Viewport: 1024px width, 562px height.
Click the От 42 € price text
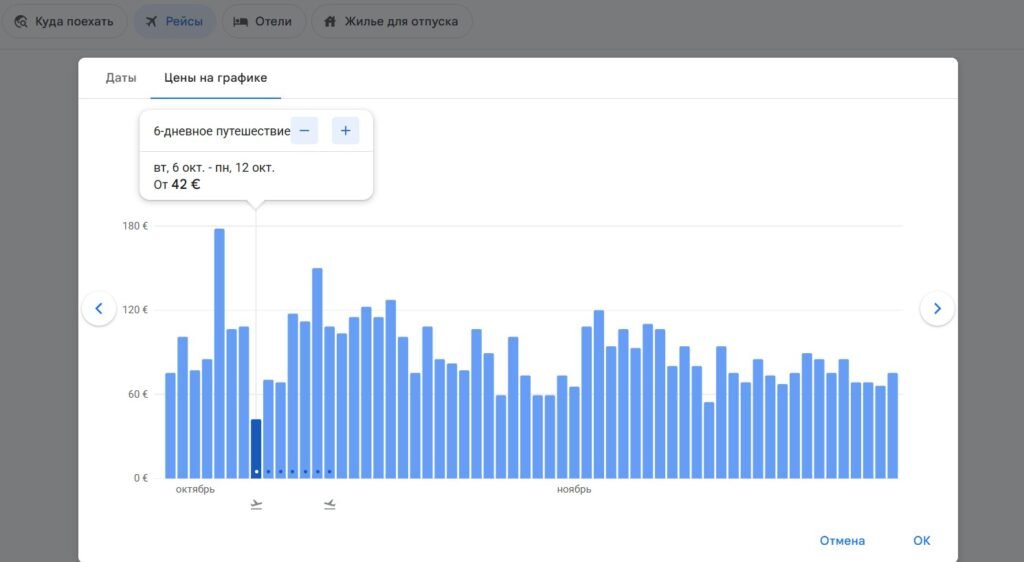coord(177,185)
